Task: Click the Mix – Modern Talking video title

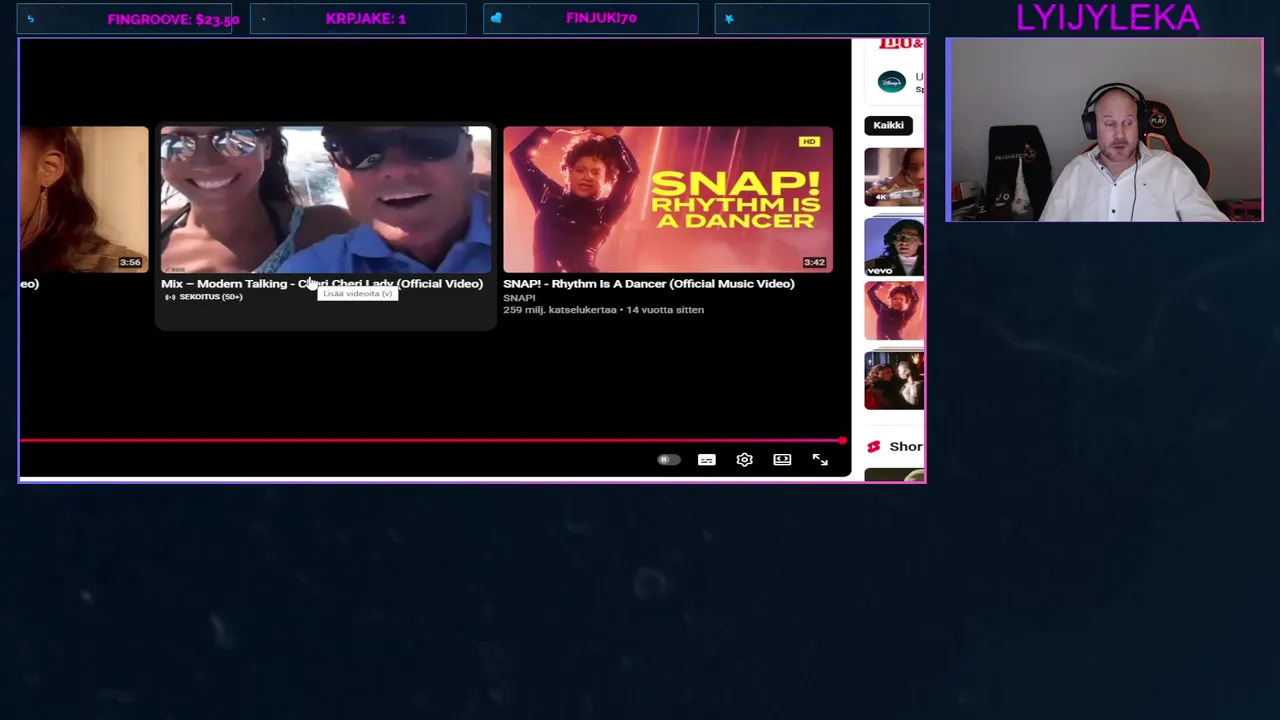Action: click(x=322, y=284)
